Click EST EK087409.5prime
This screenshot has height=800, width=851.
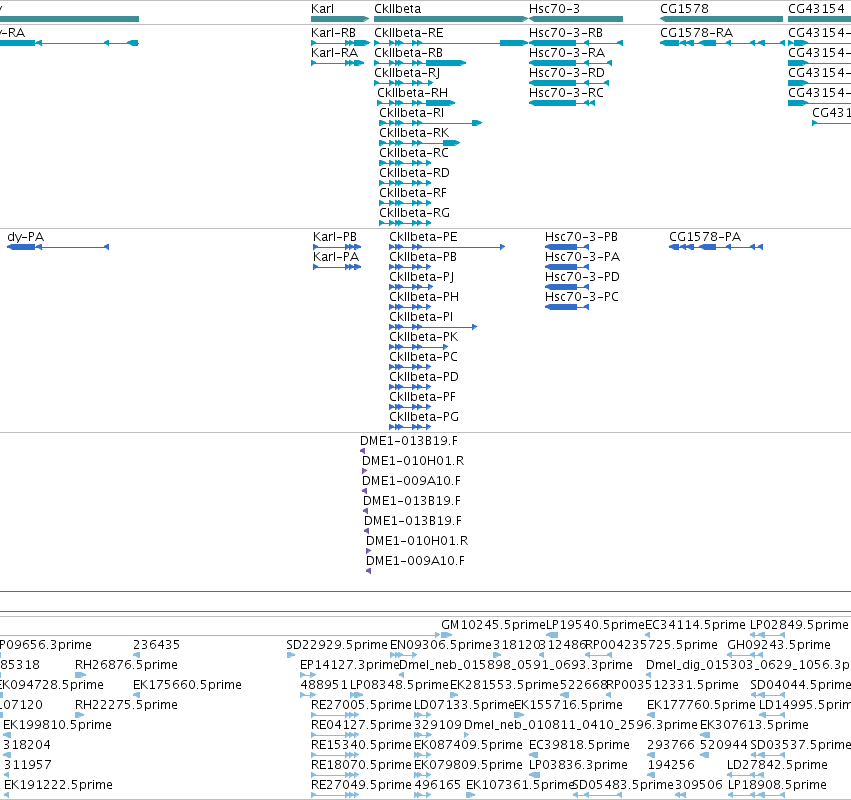[468, 745]
